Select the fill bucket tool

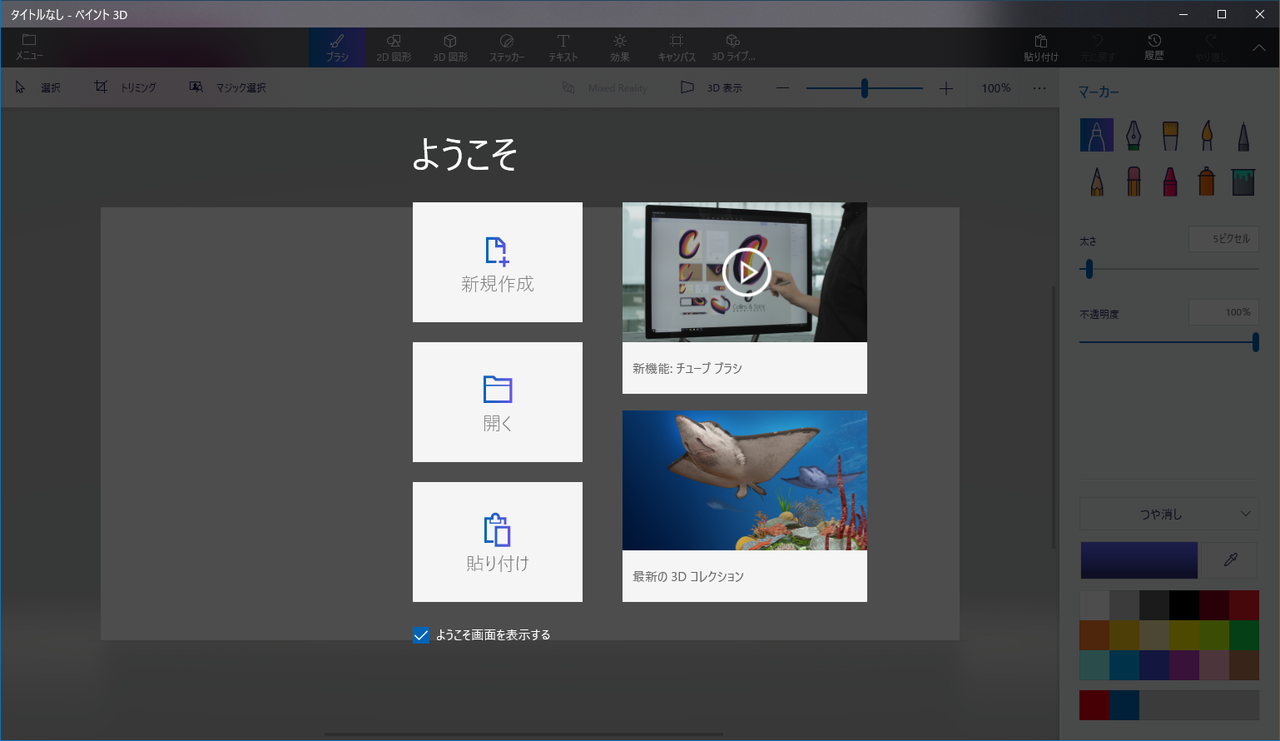1242,181
